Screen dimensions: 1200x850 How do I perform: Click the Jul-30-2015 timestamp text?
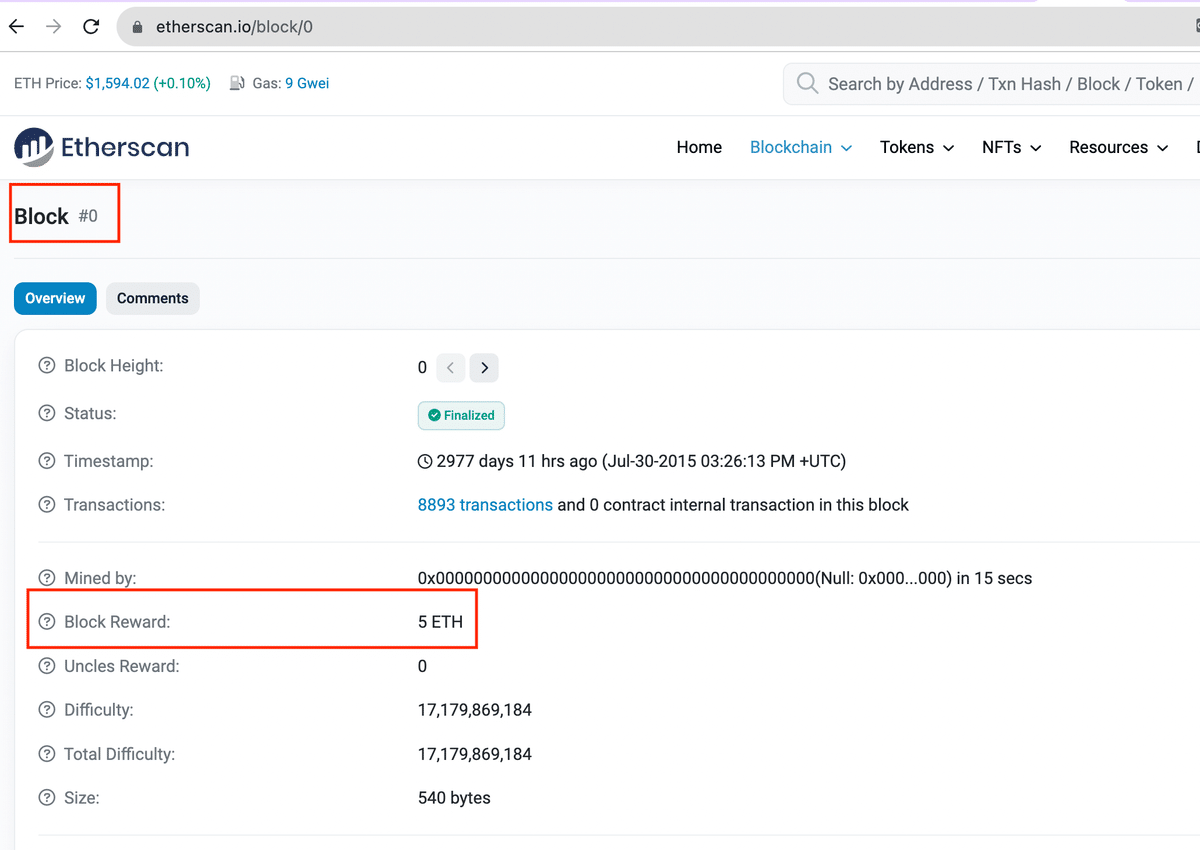coord(722,461)
